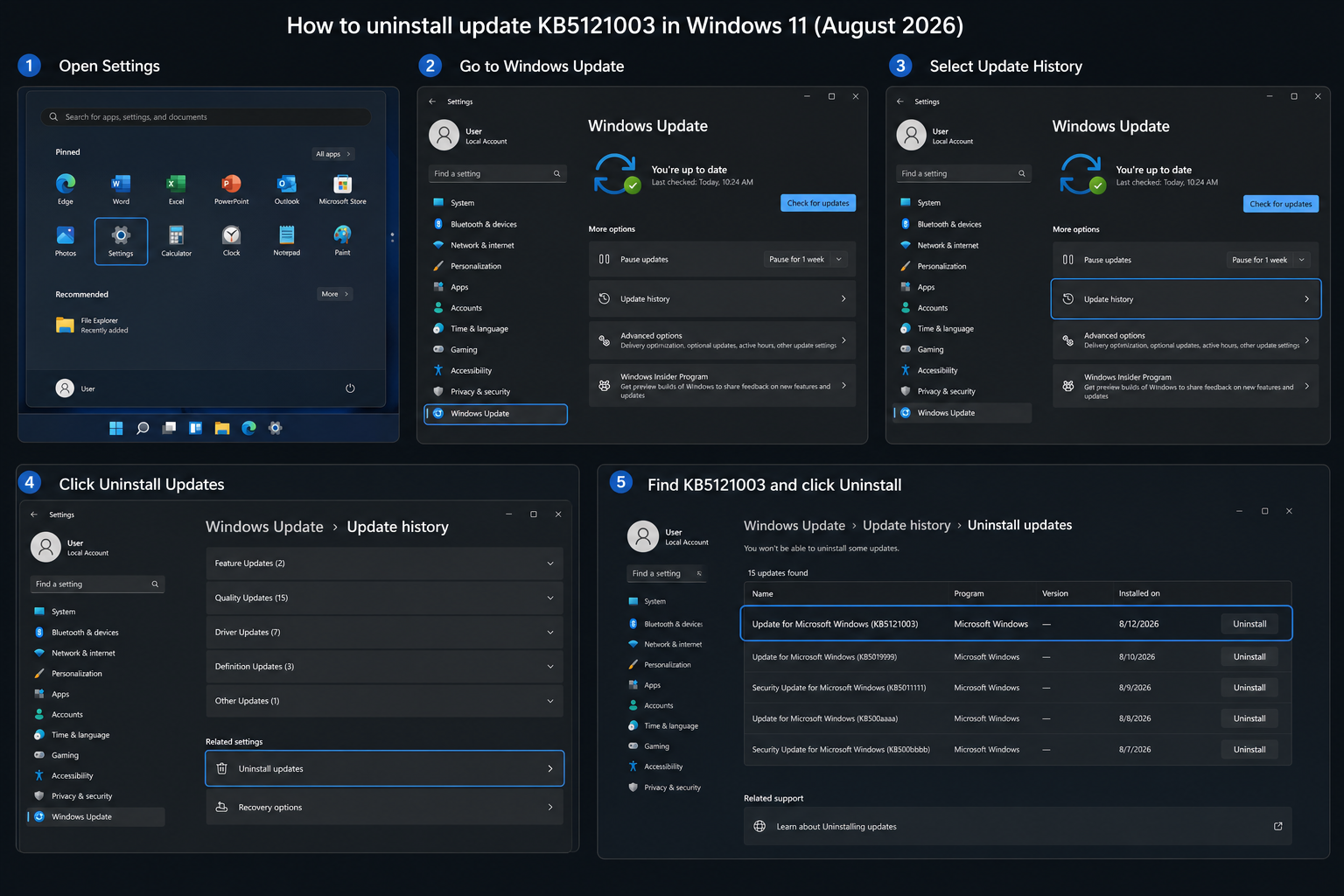Click the power button in Start menu

click(350, 388)
